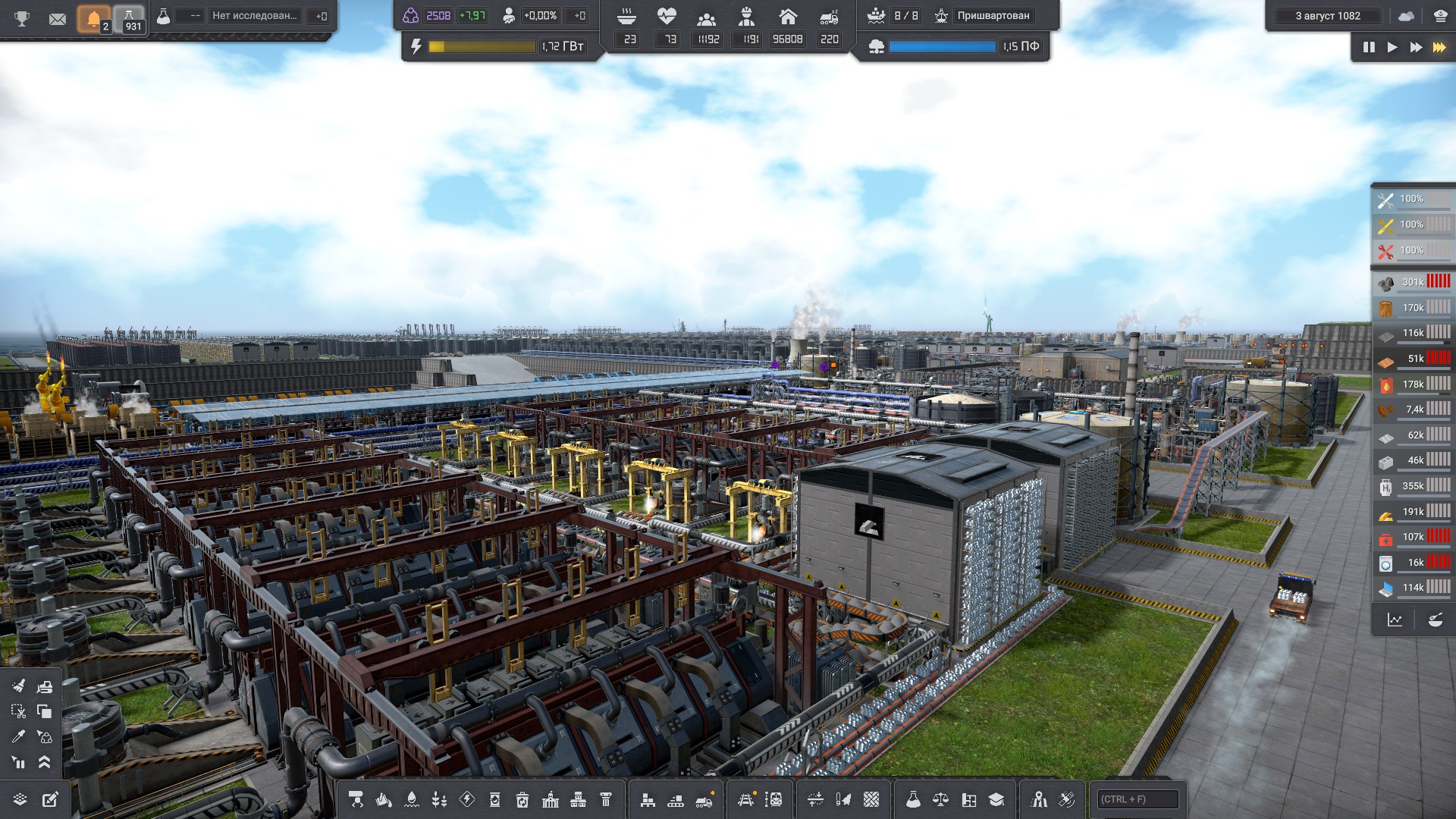Viewport: 1456px width, 819px height.
Task: Select the 355k product row in sidebar
Action: pos(1414,486)
